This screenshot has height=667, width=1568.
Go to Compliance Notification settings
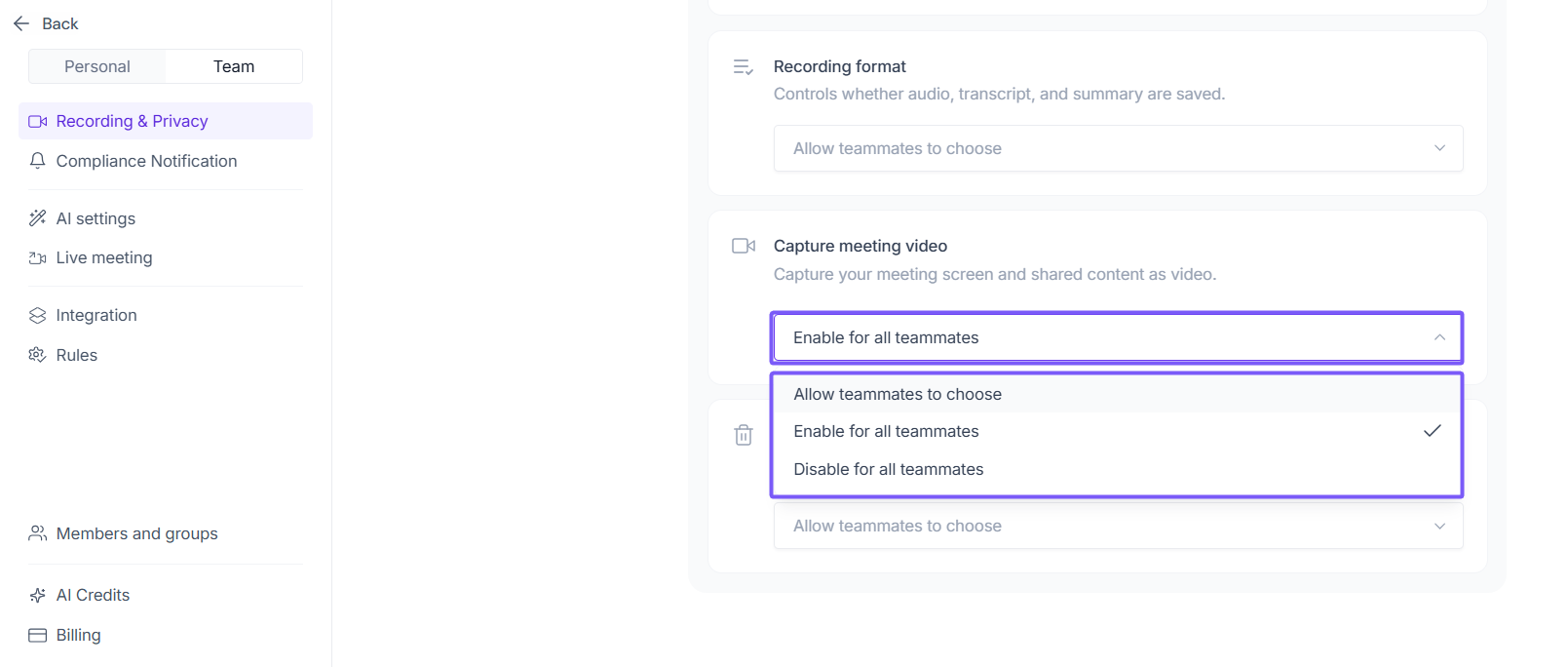point(146,161)
